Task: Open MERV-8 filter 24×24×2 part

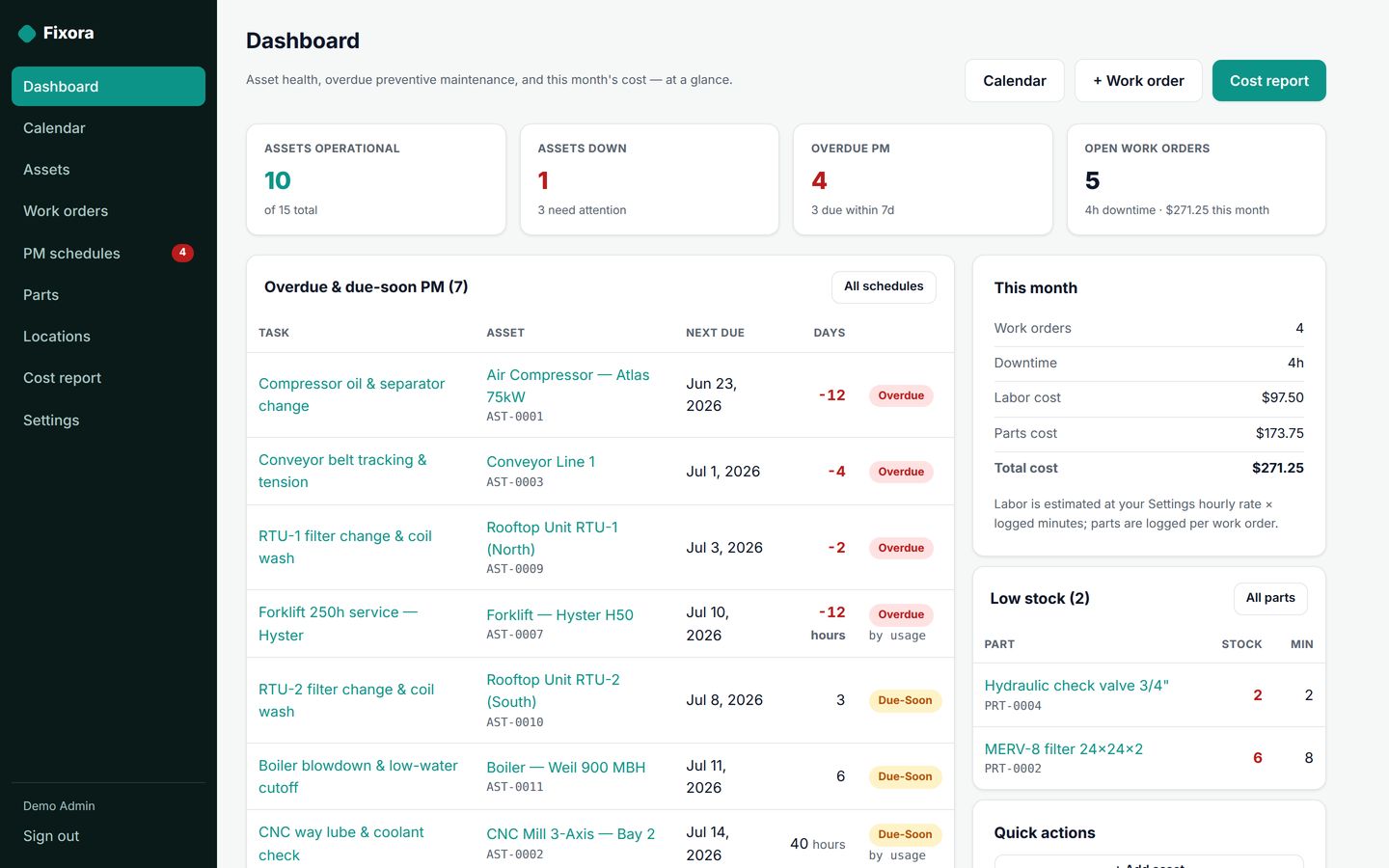Action: pyautogui.click(x=1063, y=749)
